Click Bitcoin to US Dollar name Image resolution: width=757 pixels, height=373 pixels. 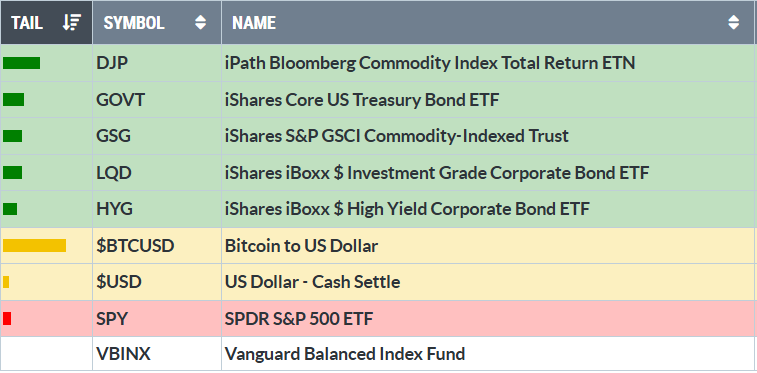pyautogui.click(x=301, y=246)
